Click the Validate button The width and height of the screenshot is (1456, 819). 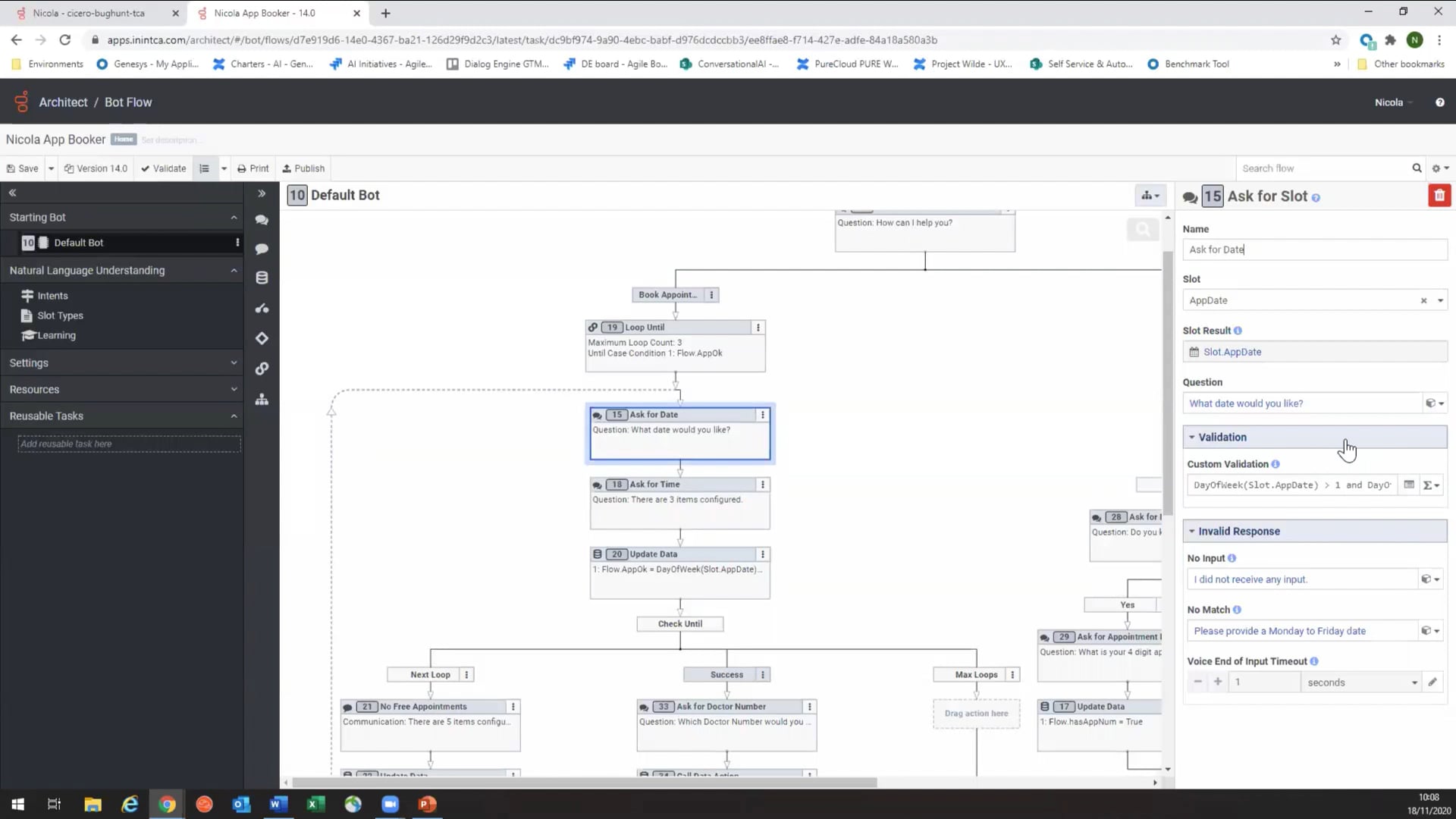(162, 168)
